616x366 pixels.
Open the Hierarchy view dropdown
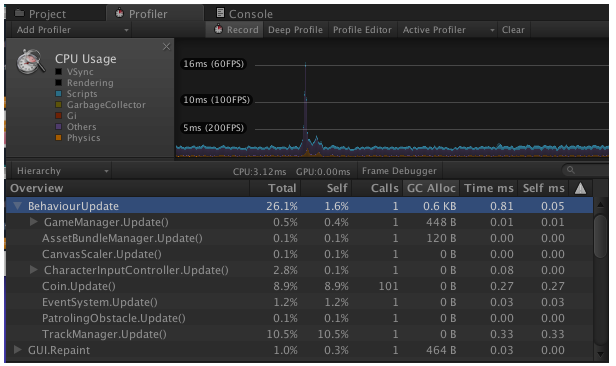coord(61,171)
